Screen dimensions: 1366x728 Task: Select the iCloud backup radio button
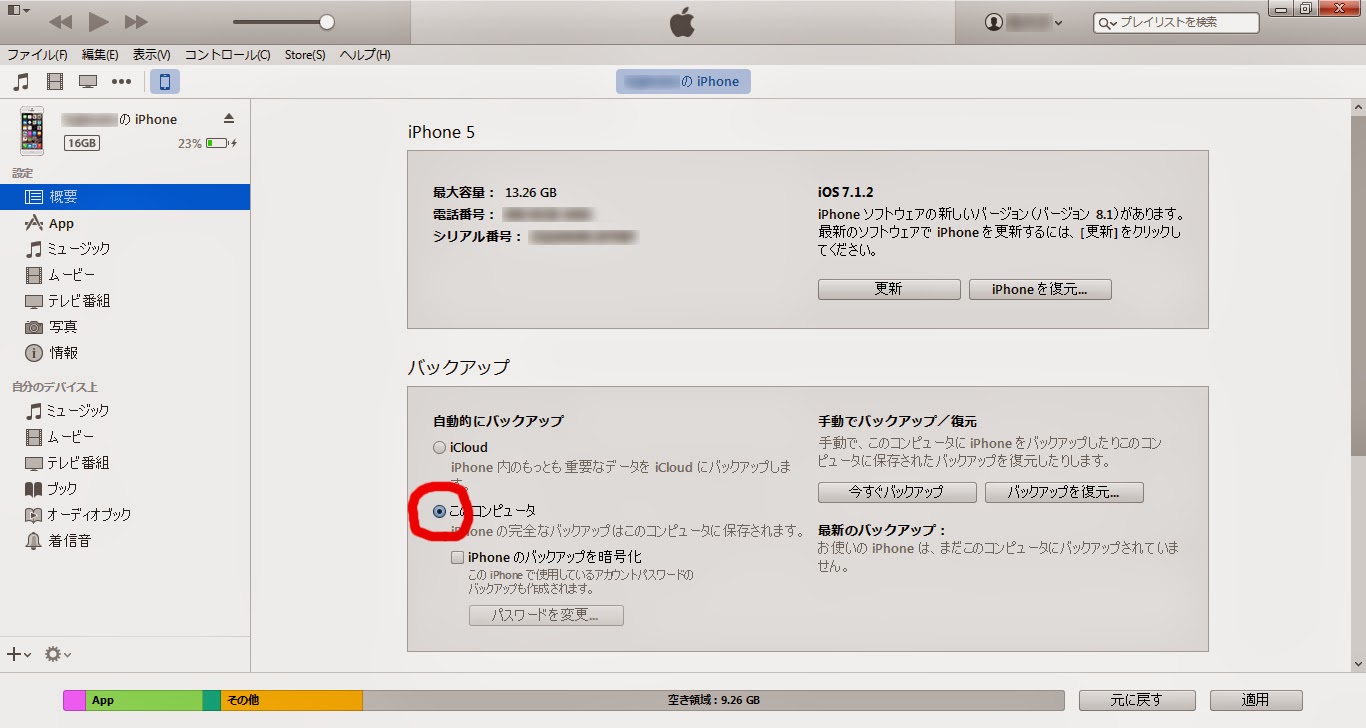pyautogui.click(x=439, y=448)
